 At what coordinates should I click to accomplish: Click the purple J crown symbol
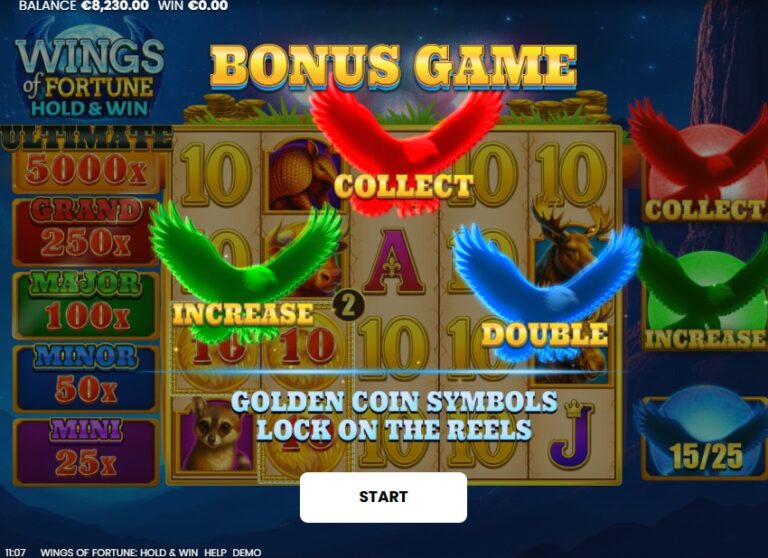571,435
